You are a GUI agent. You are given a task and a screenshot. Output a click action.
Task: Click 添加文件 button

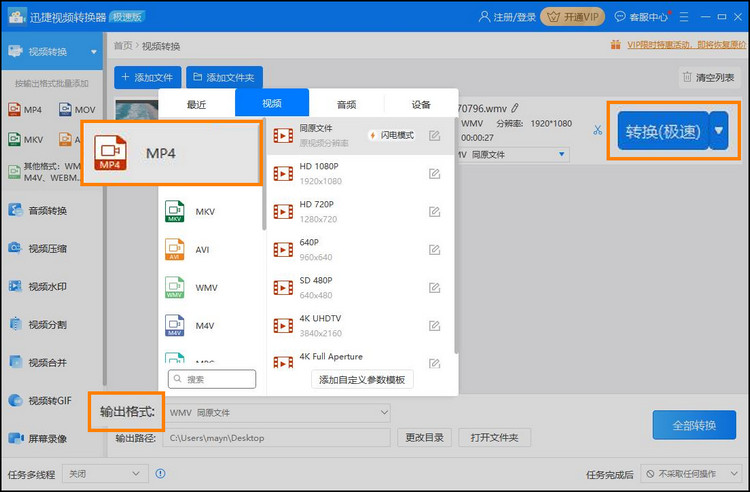147,77
